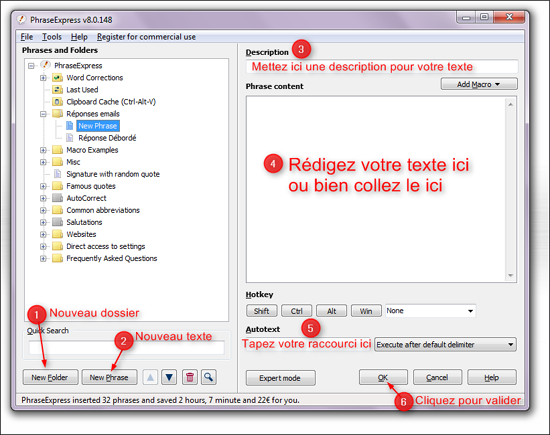The width and height of the screenshot is (550, 435).
Task: Click into the Autotext shortcut field
Action: point(308,344)
